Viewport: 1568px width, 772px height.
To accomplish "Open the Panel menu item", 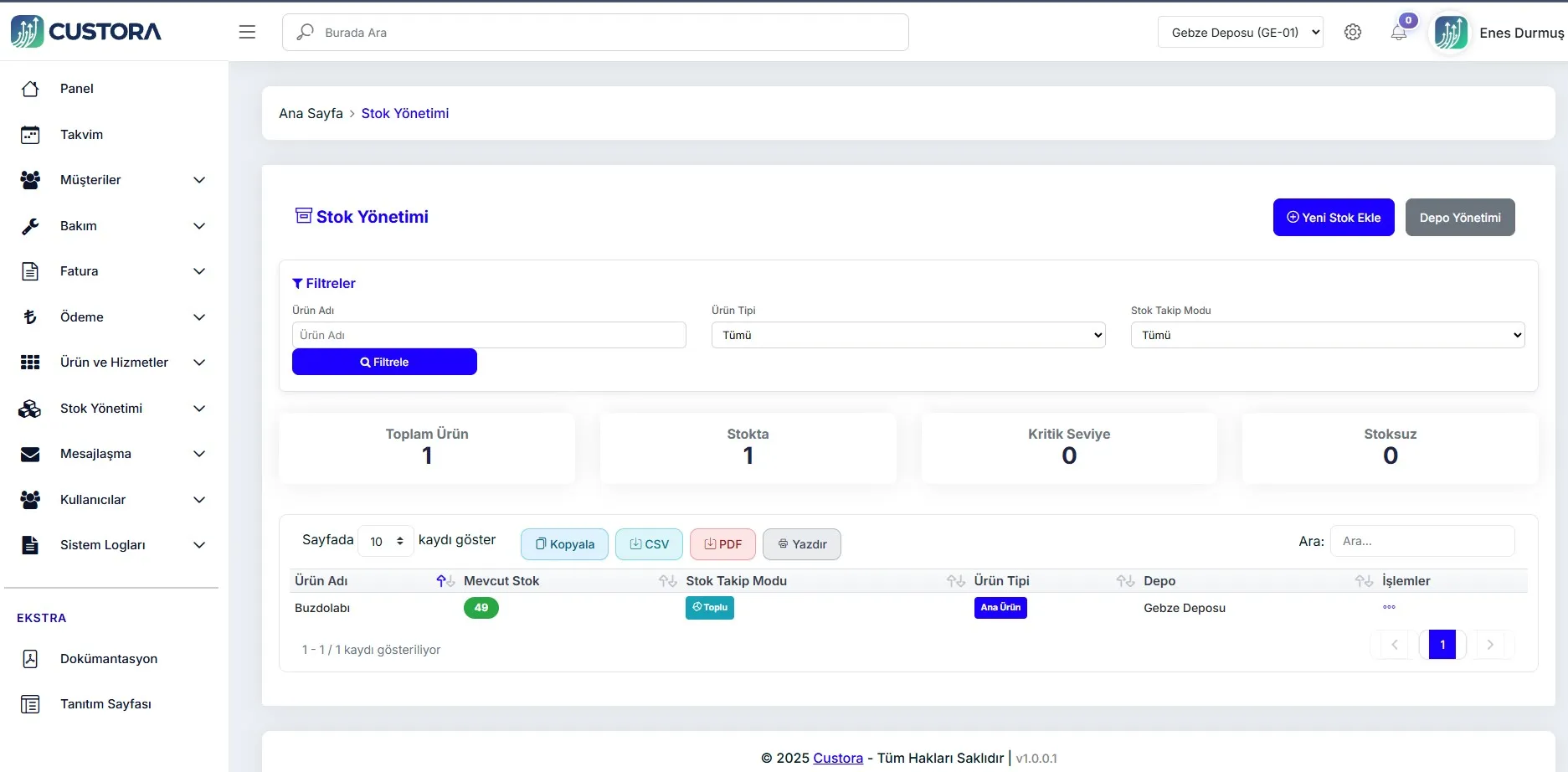I will tap(76, 89).
